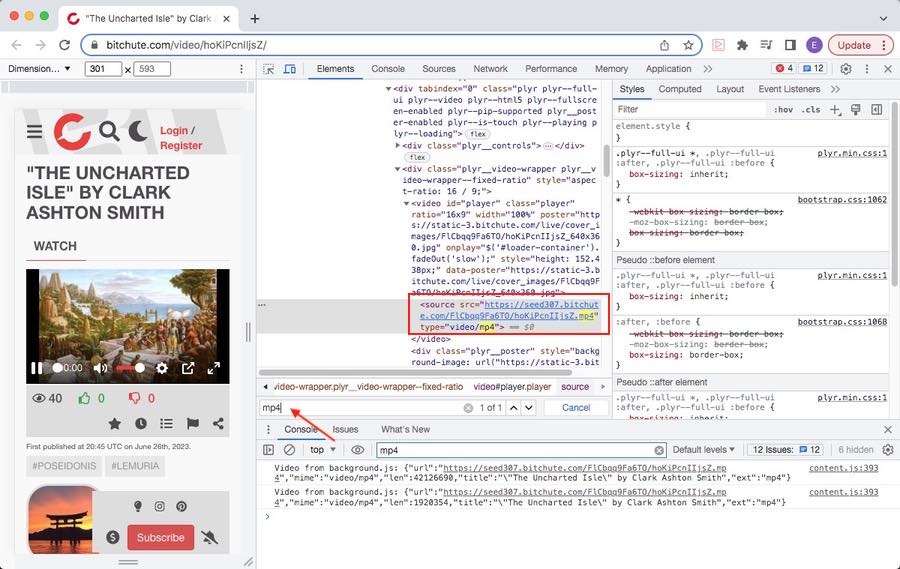Add new style rule plus icon
This screenshot has width=900, height=569.
tap(835, 110)
